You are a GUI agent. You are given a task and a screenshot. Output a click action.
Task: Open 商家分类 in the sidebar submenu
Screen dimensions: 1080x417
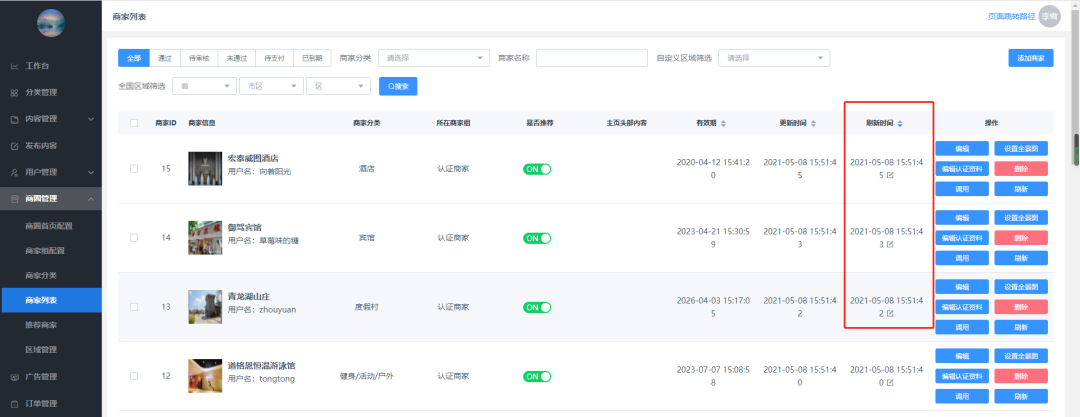click(x=41, y=275)
